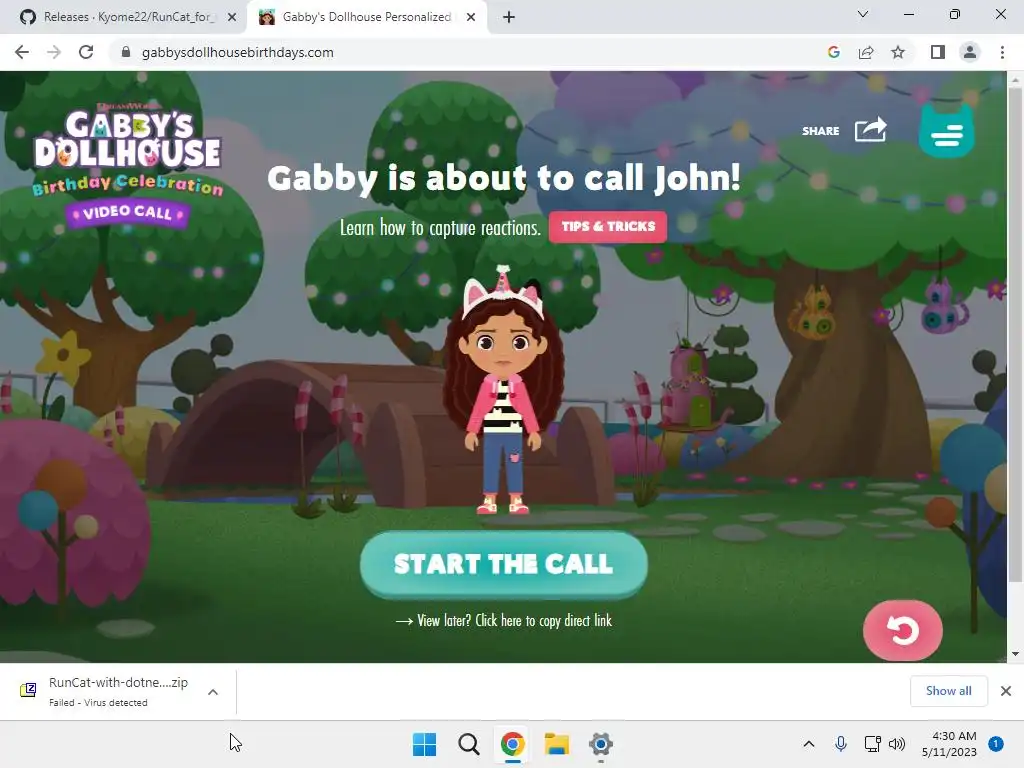Viewport: 1024px width, 768px height.
Task: Go back with browser back arrow
Action: pos(22,52)
